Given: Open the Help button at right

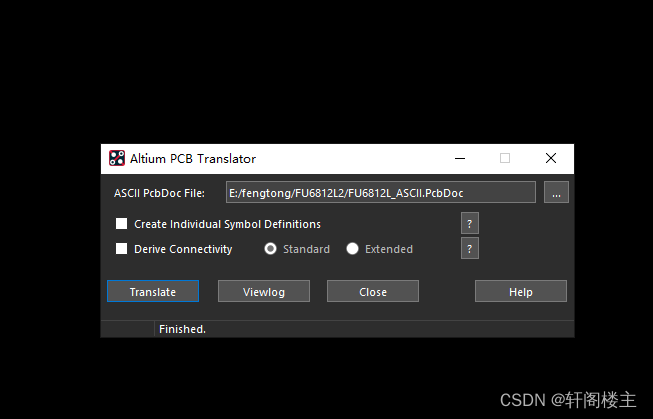Looking at the screenshot, I should pyautogui.click(x=521, y=291).
